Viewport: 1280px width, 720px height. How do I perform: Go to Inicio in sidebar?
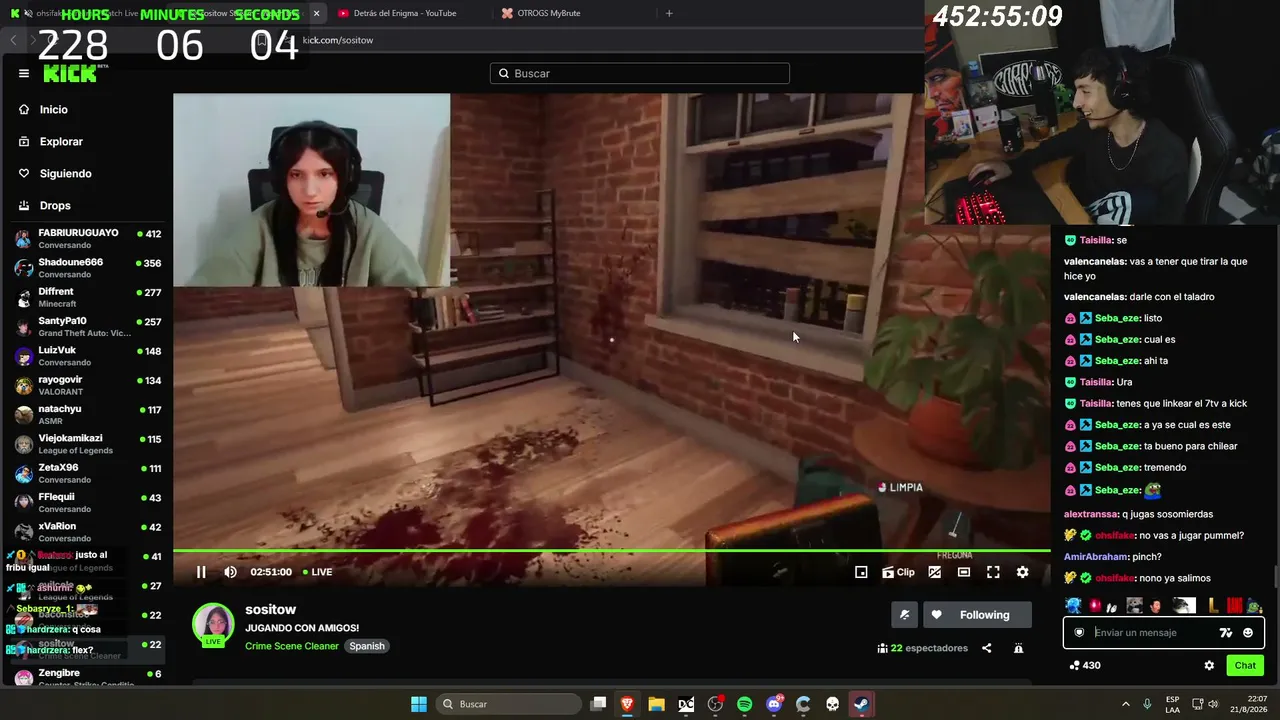coord(54,110)
